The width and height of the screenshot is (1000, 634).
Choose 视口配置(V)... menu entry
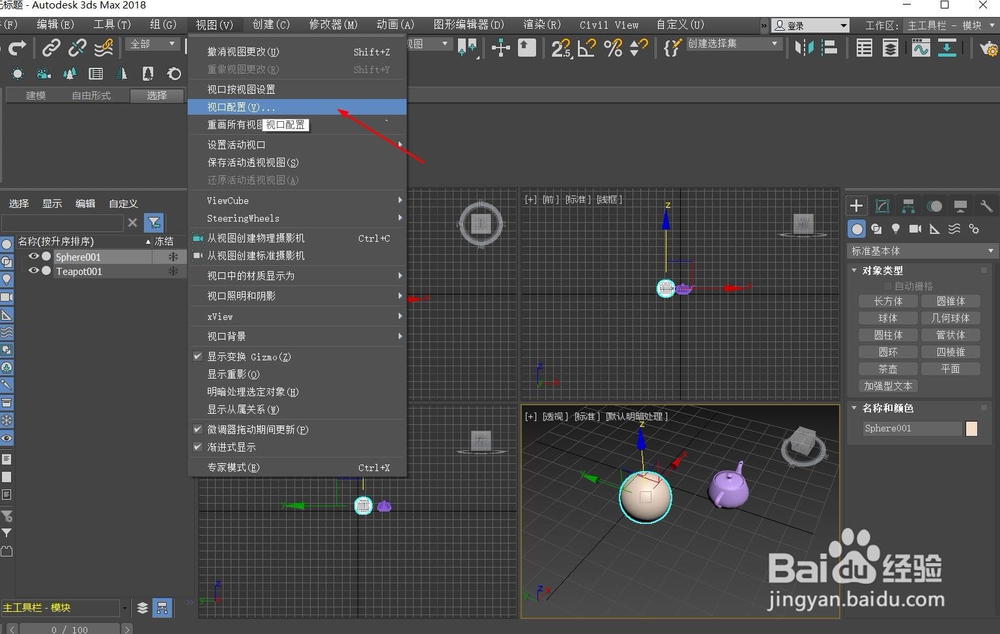pos(297,107)
